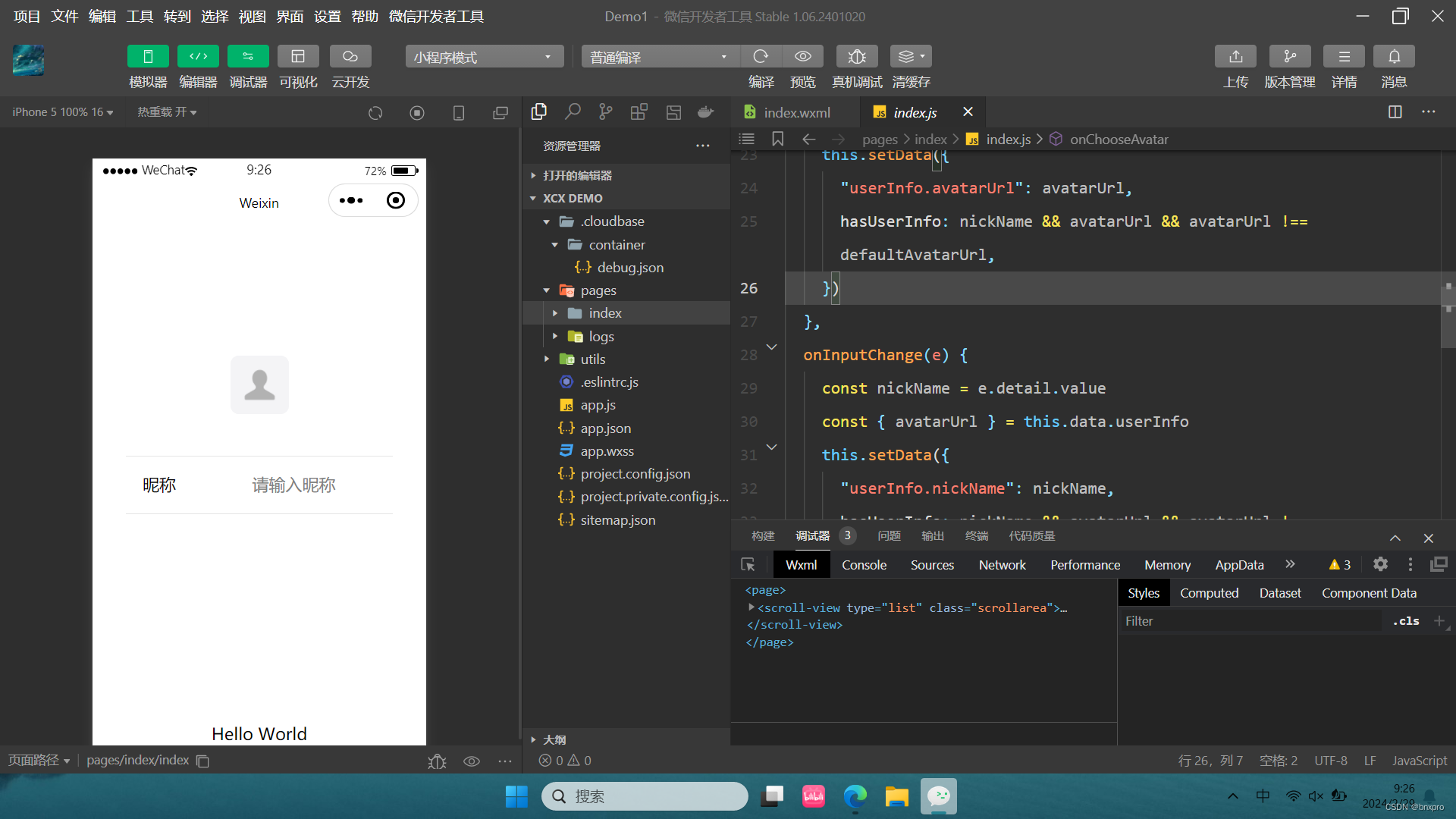Toggle the debugger panel button
This screenshot has height=819, width=1456.
tap(248, 57)
